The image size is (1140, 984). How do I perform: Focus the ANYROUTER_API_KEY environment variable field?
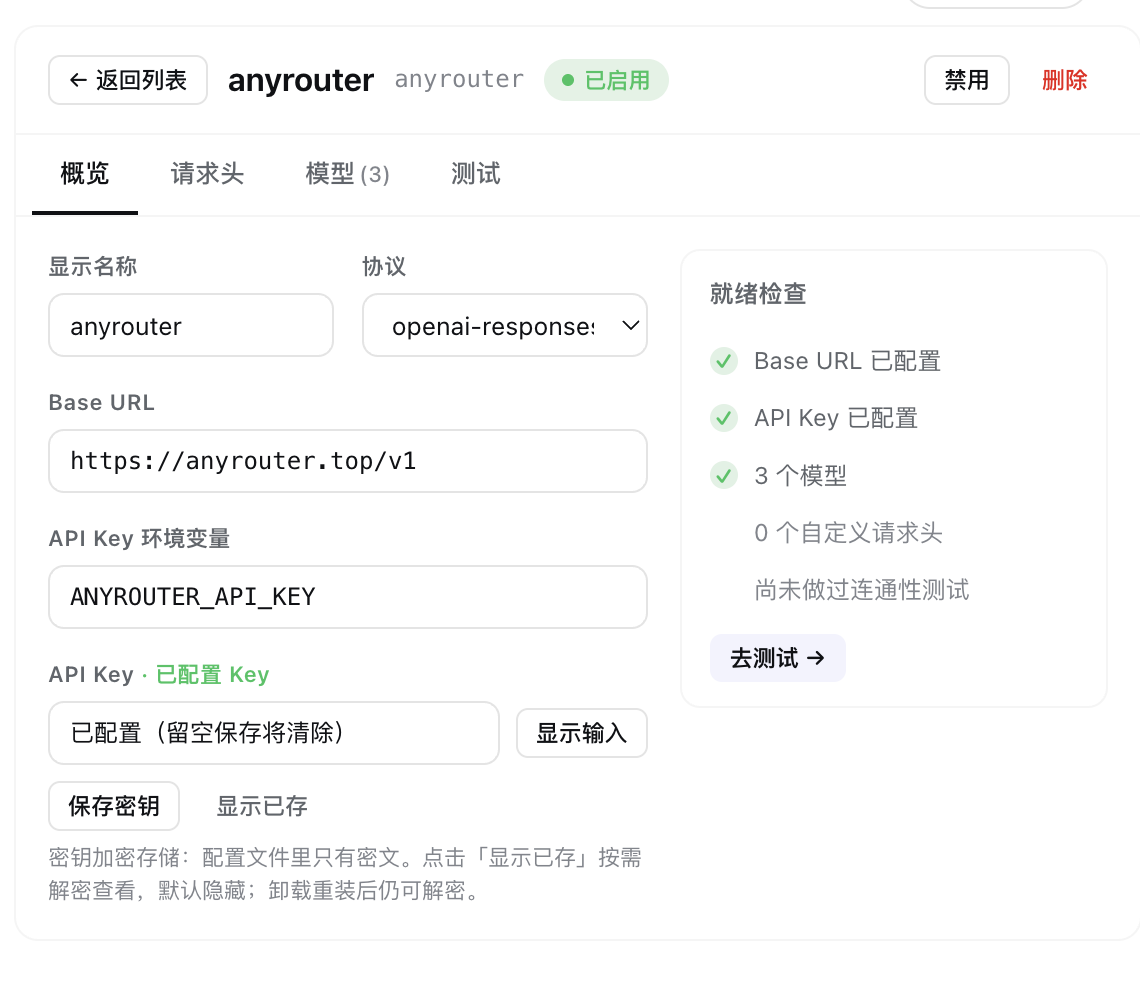point(348,597)
